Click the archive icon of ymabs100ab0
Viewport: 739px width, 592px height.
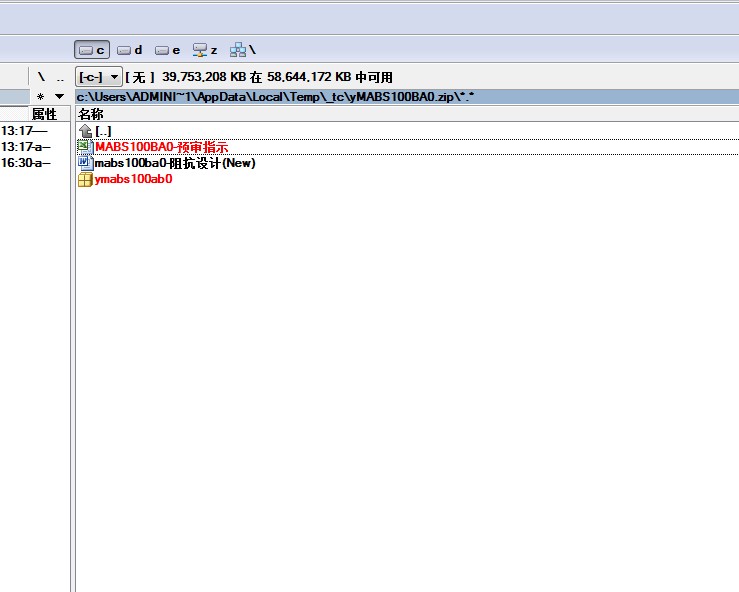click(x=85, y=179)
